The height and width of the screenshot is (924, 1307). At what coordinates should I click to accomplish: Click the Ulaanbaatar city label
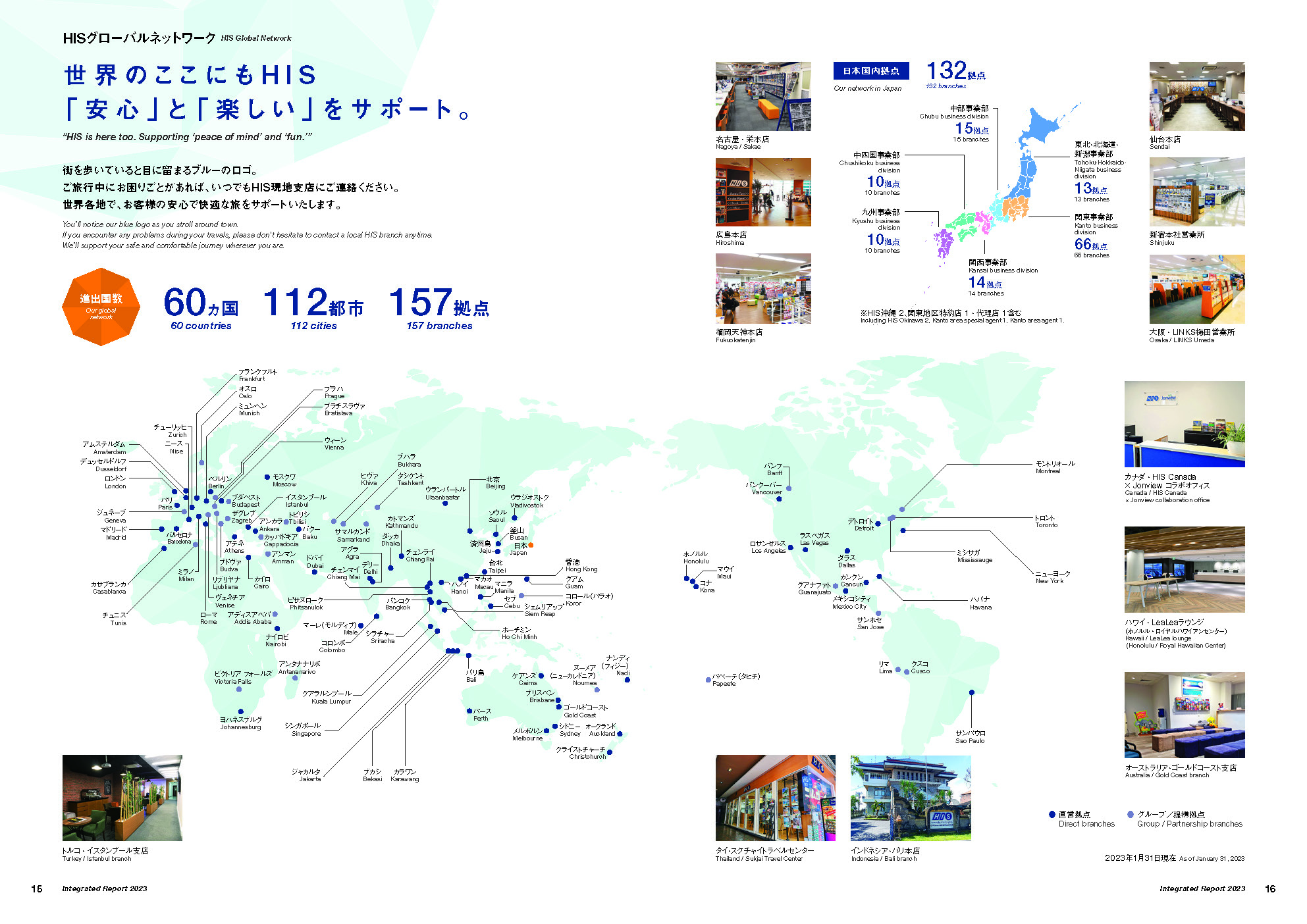tap(445, 494)
